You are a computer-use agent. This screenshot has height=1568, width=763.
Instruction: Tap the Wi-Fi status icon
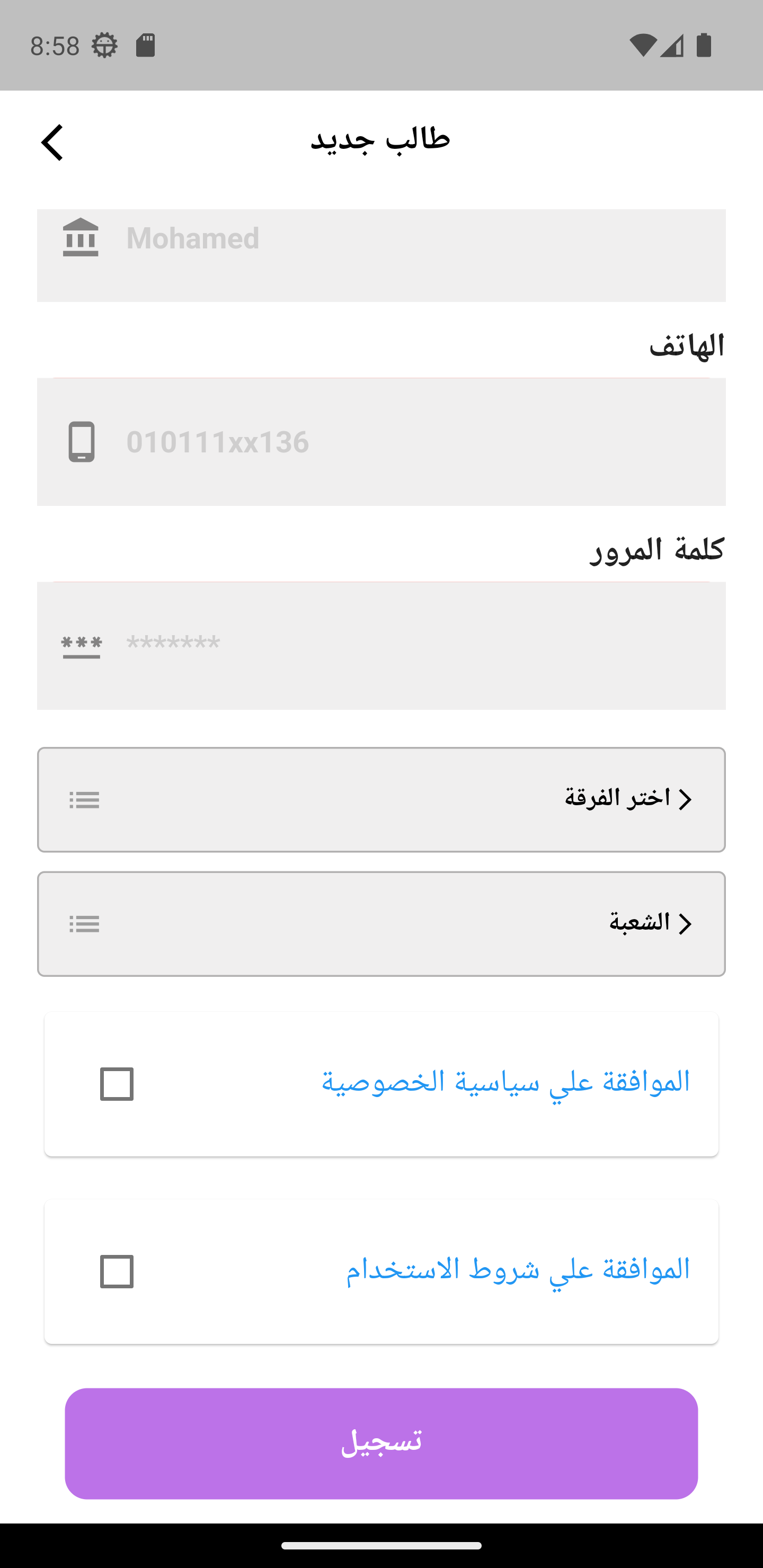642,46
